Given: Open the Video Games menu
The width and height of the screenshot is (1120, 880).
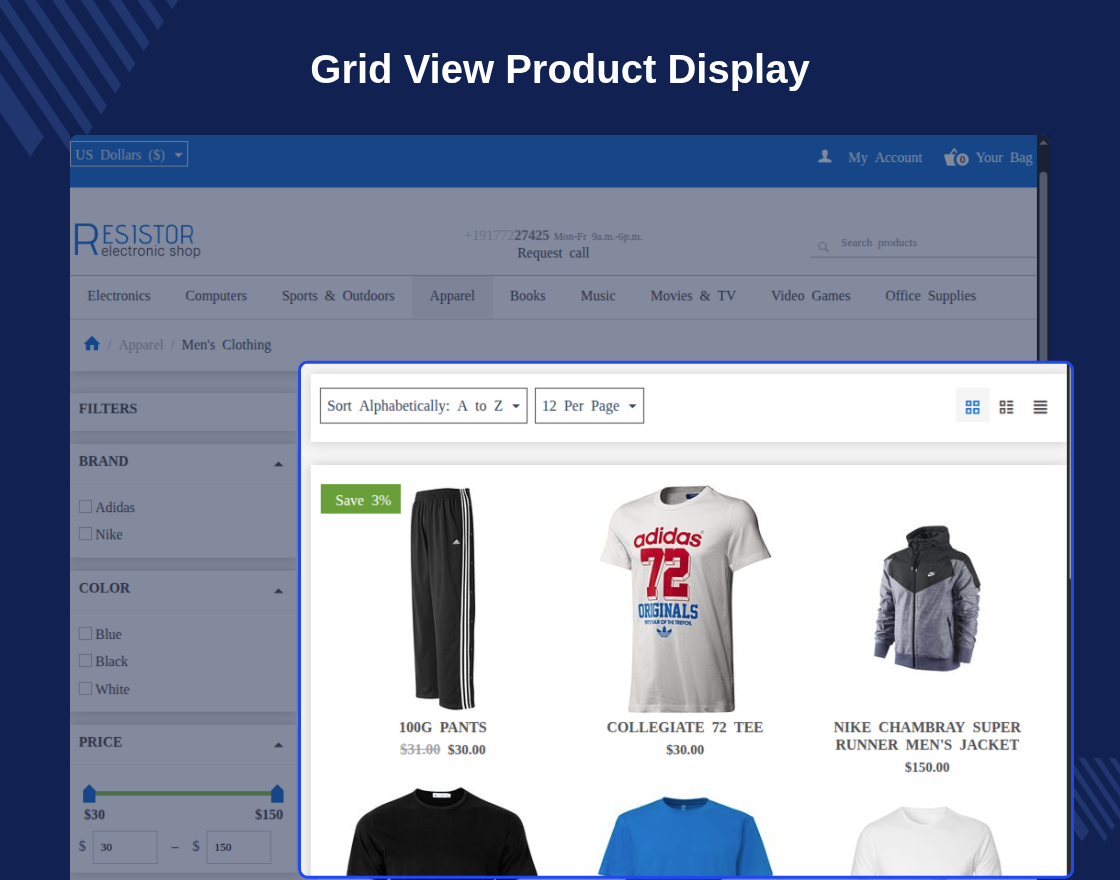Looking at the screenshot, I should [811, 296].
